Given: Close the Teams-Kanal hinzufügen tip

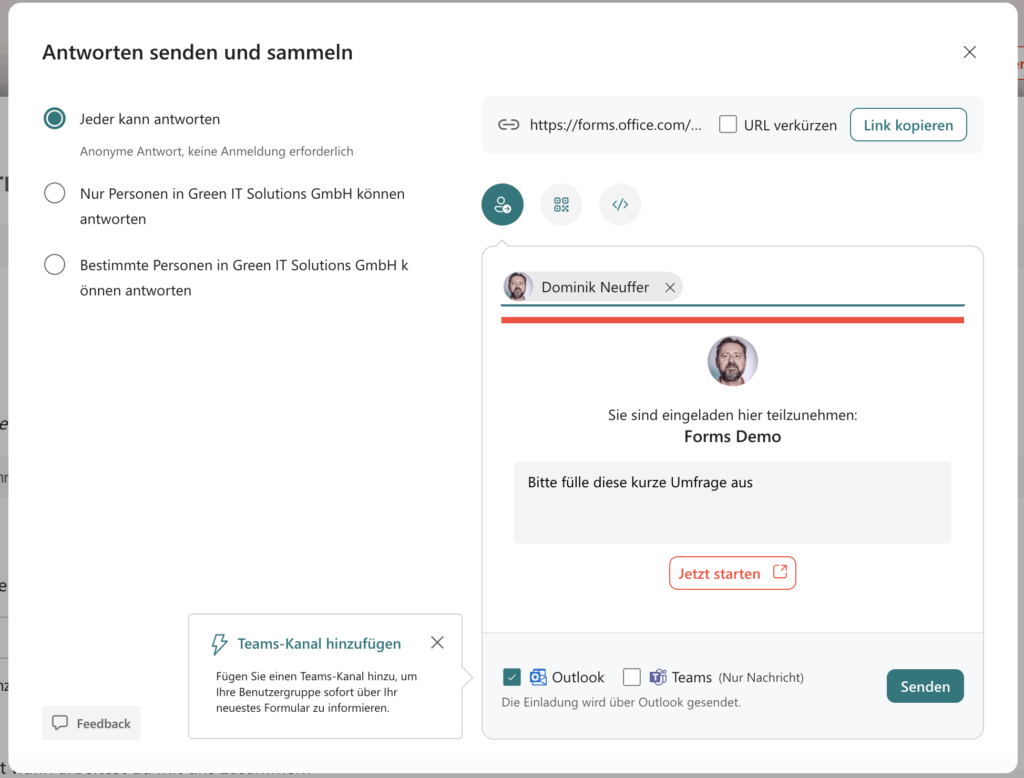Looking at the screenshot, I should (438, 643).
